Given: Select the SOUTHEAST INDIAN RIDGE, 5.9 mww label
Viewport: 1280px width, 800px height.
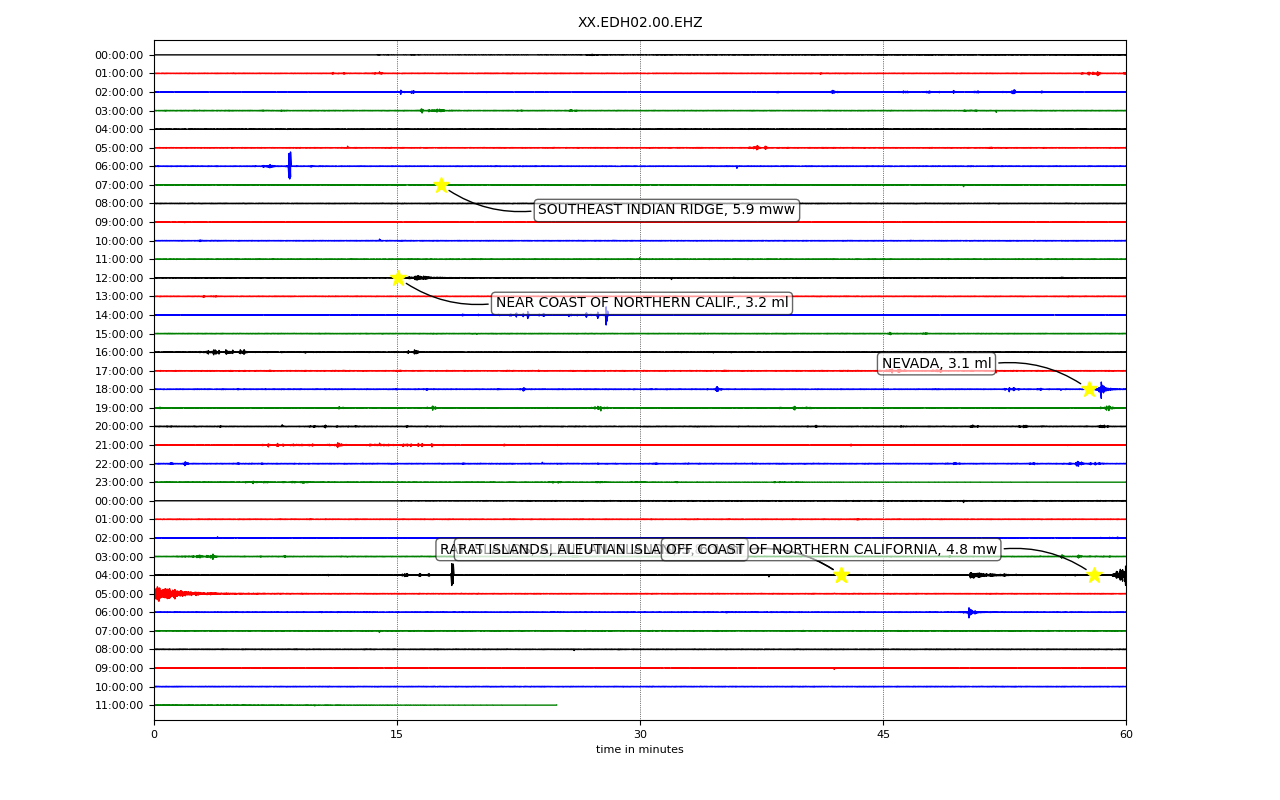Looking at the screenshot, I should [666, 210].
